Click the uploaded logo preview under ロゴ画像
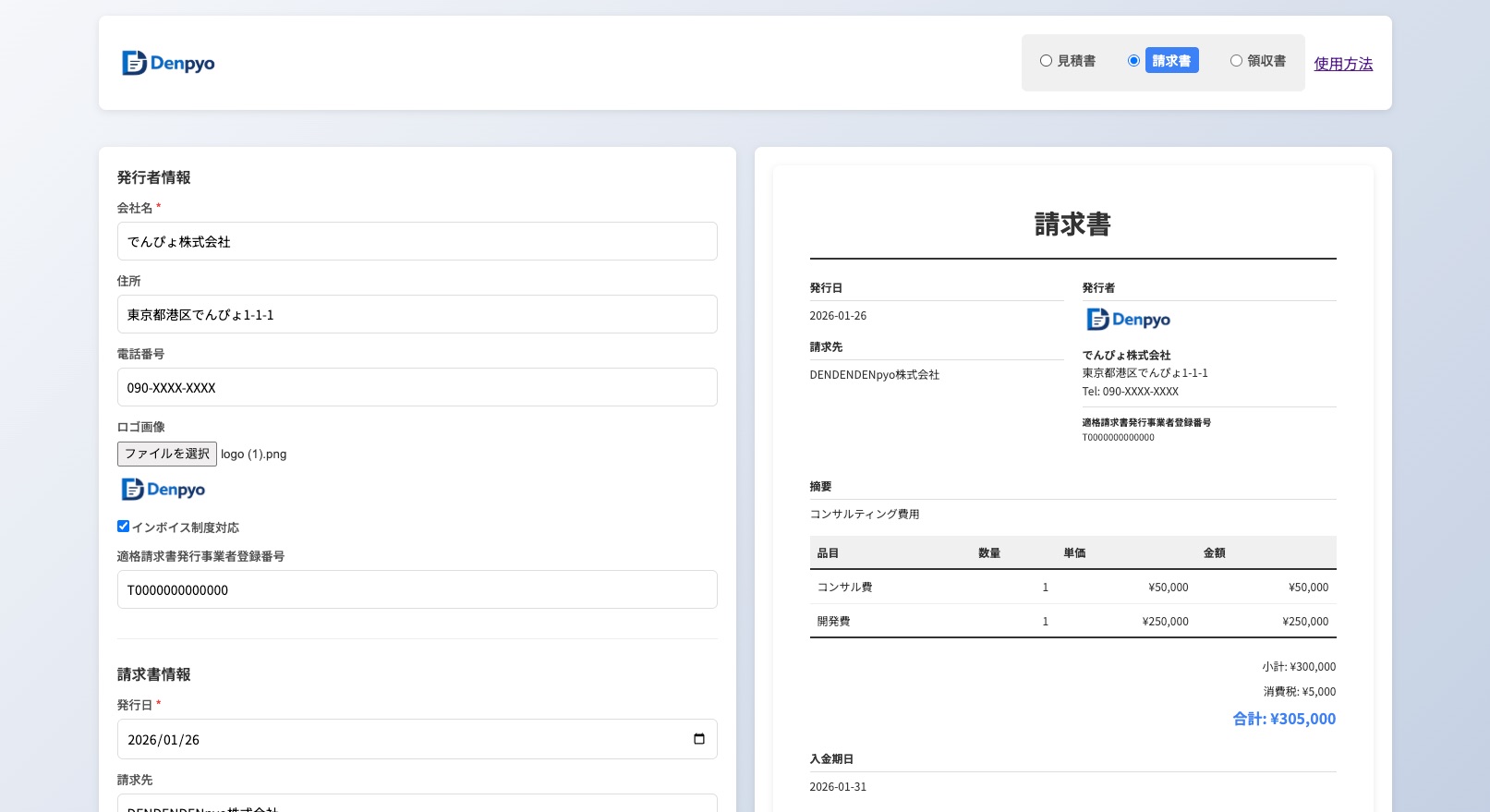Image resolution: width=1490 pixels, height=812 pixels. click(x=164, y=490)
